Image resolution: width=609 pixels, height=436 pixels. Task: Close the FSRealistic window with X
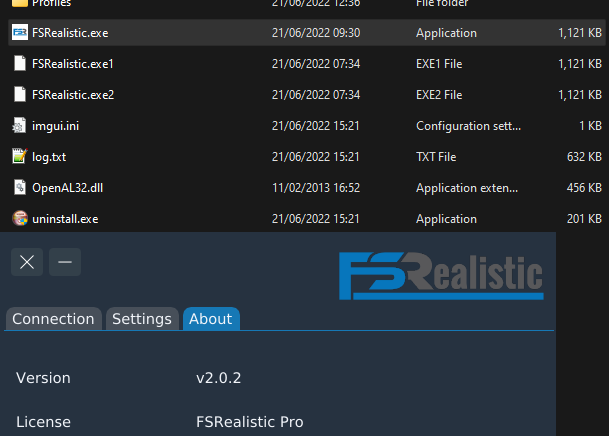click(27, 262)
